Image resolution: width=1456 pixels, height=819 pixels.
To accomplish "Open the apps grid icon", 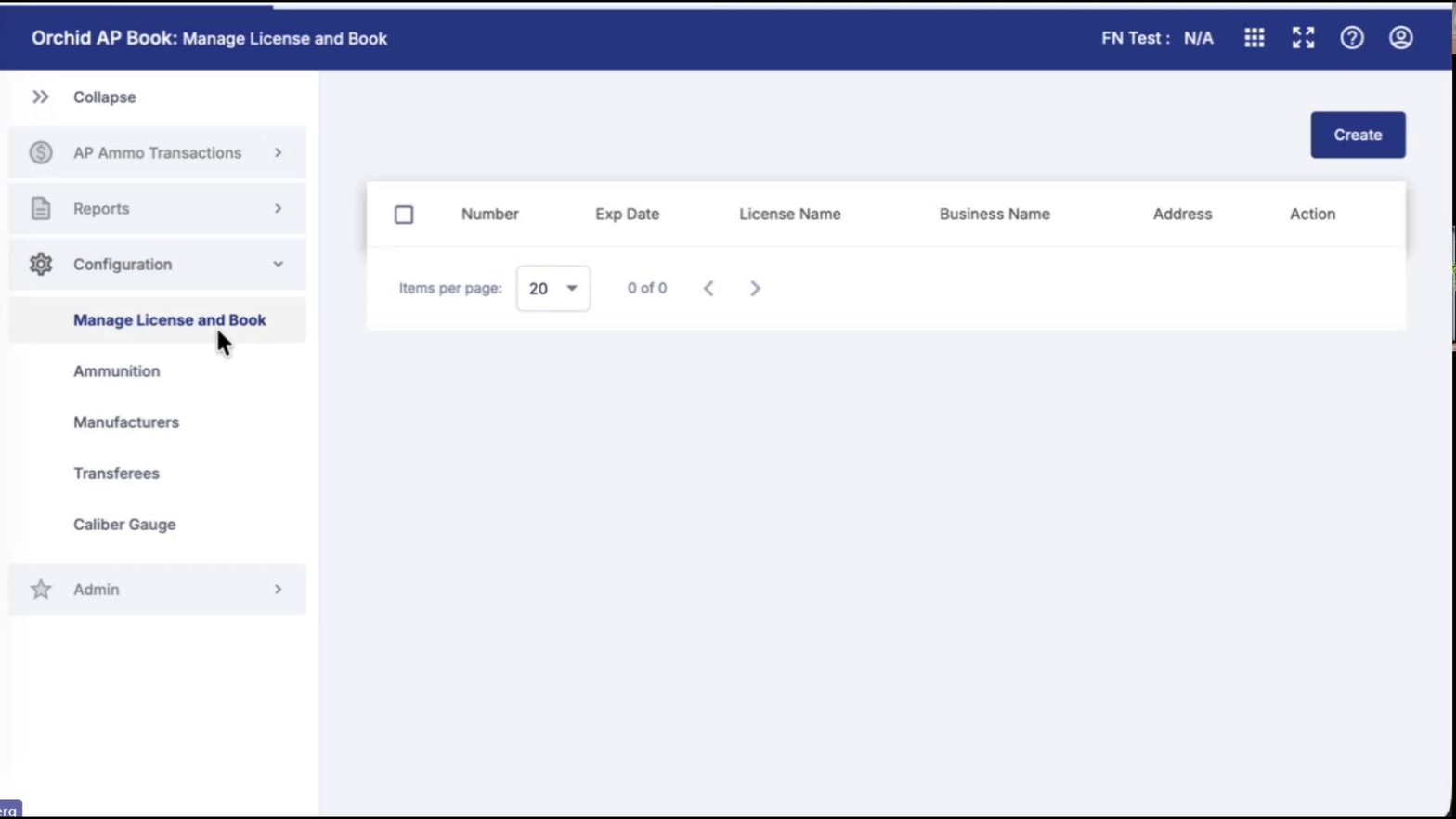I will tap(1254, 38).
